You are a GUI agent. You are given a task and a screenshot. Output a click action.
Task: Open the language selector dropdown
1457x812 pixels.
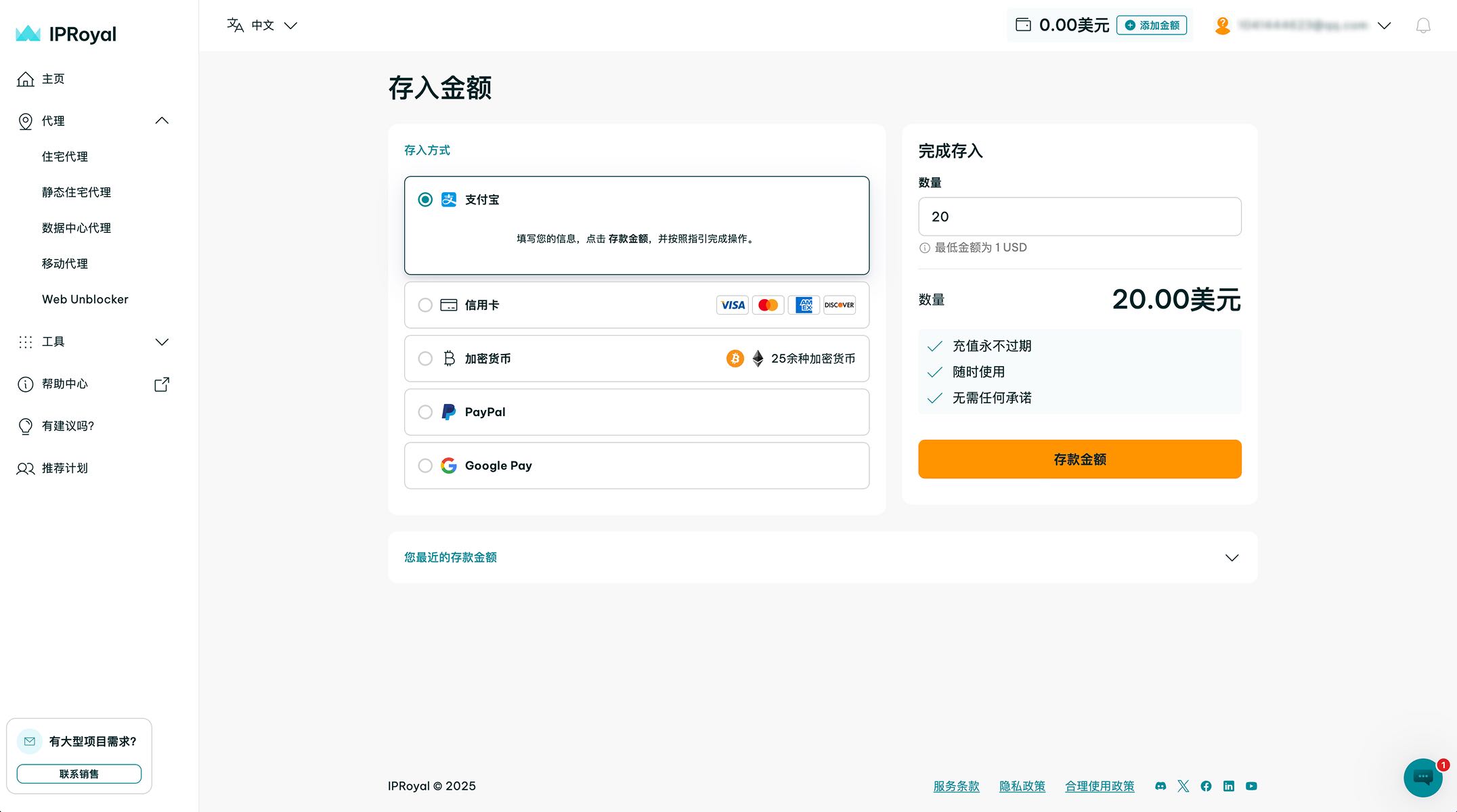click(x=263, y=25)
